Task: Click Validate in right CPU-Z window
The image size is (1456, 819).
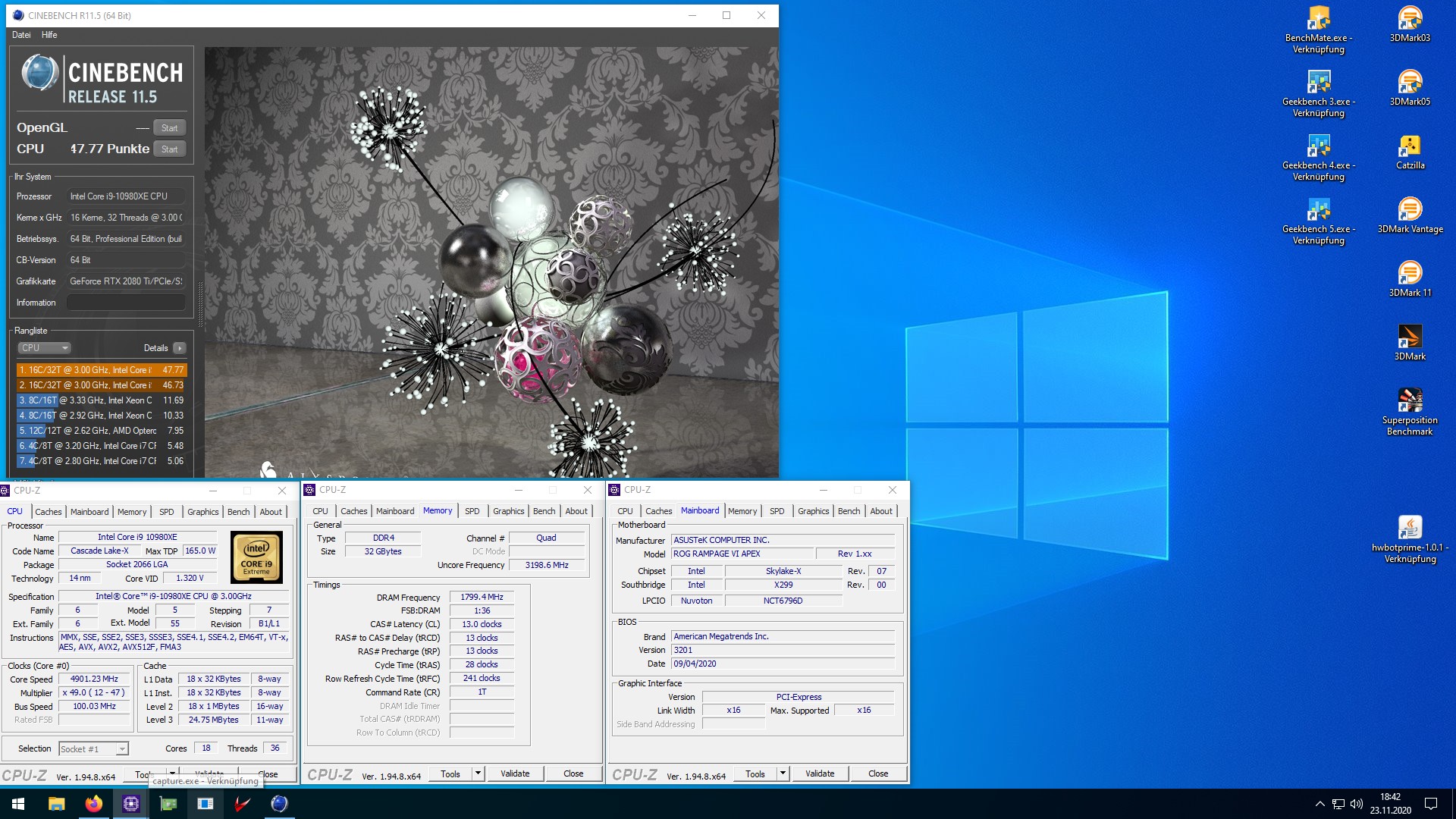Action: [x=820, y=774]
